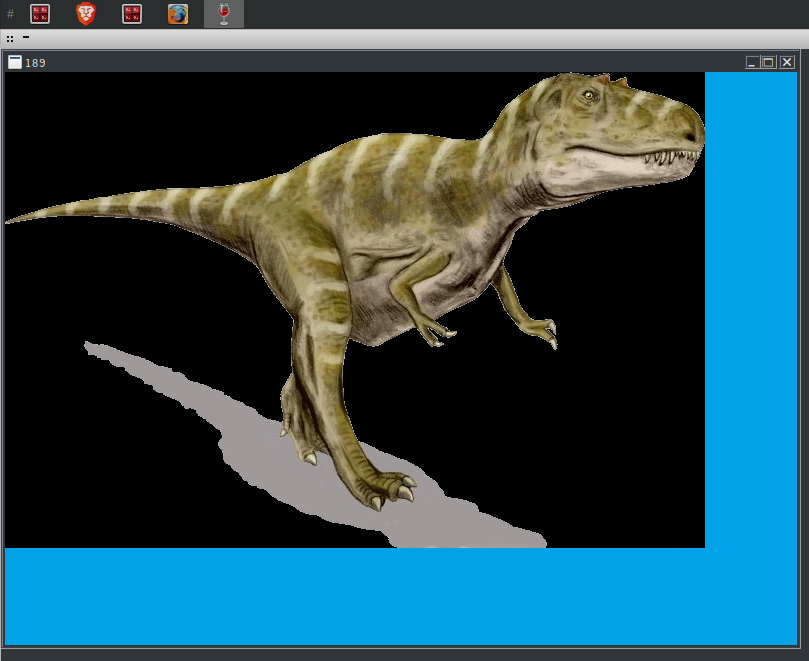
Task: Click the dinosaur's eye
Action: click(590, 96)
